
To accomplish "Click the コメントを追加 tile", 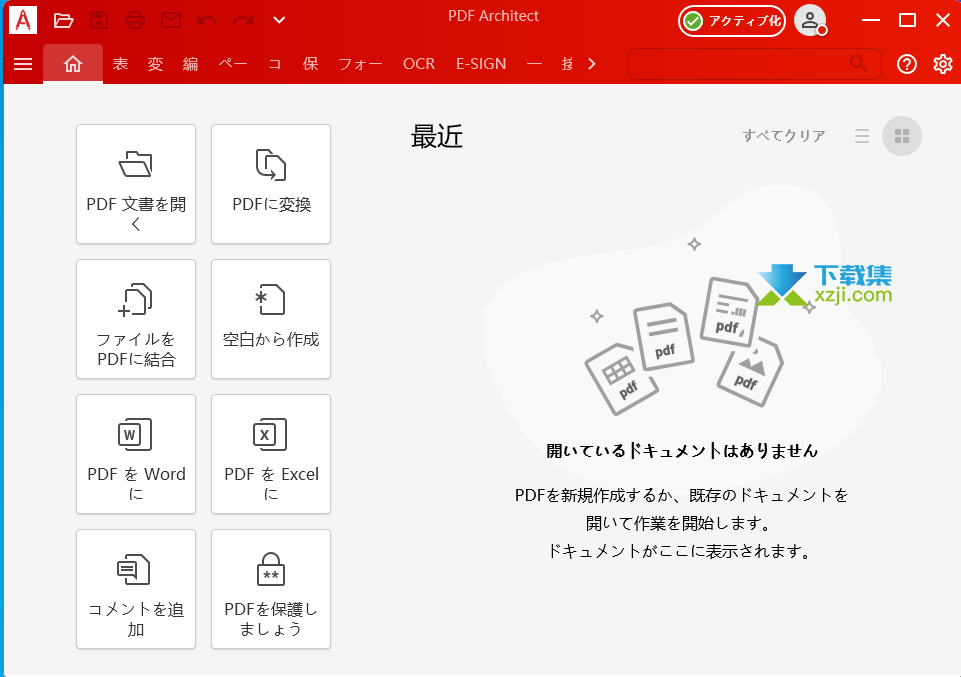I will pos(136,589).
